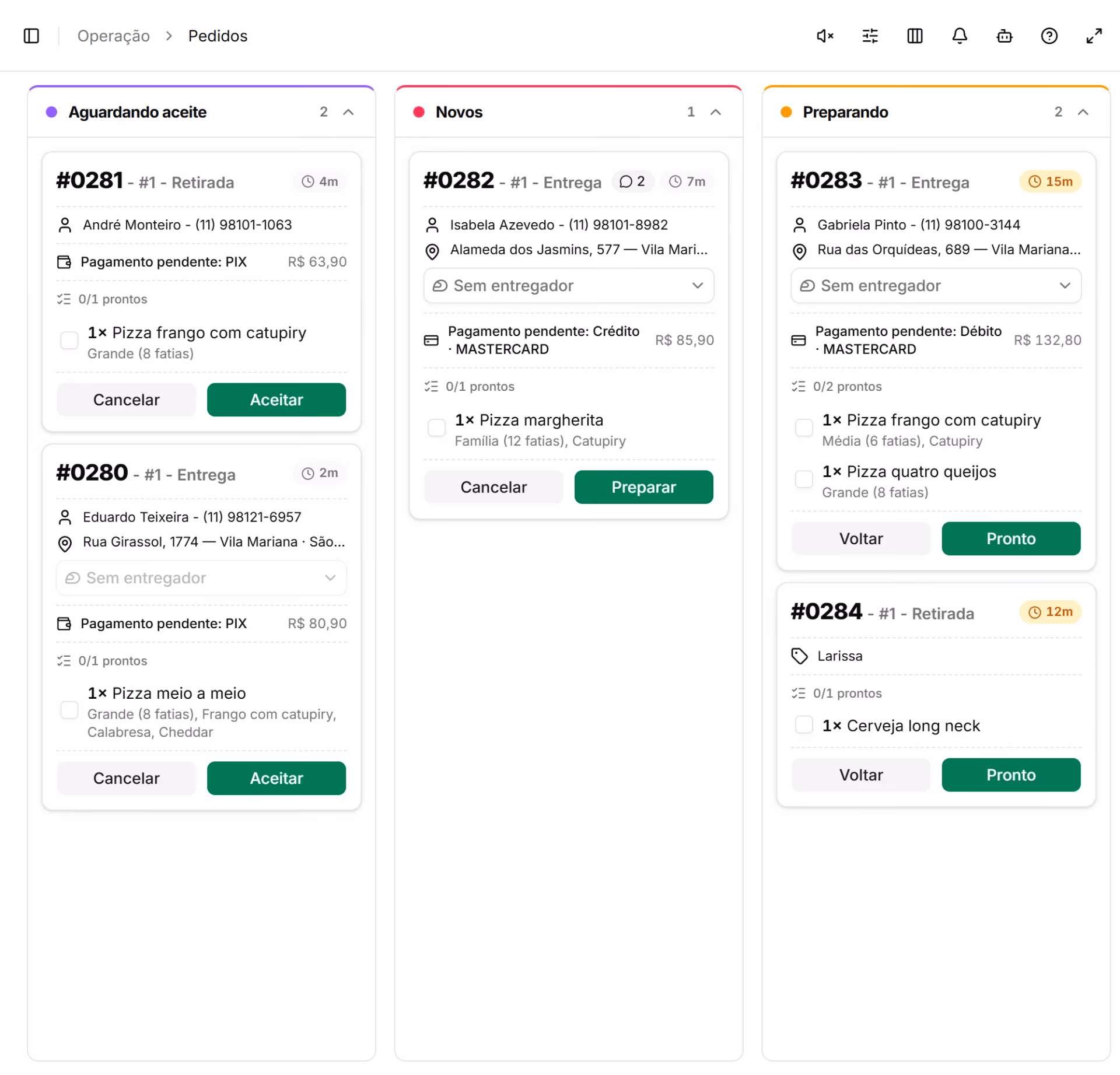
Task: Click the 12m timer badge on order #0284
Action: [1050, 612]
